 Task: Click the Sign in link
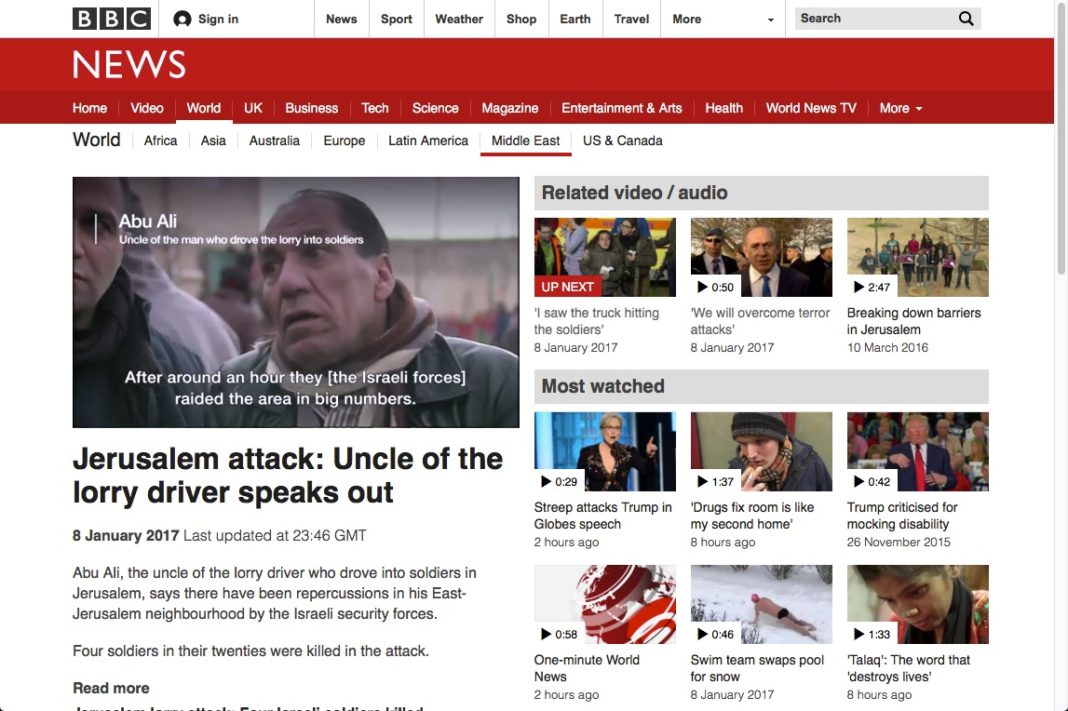(218, 19)
